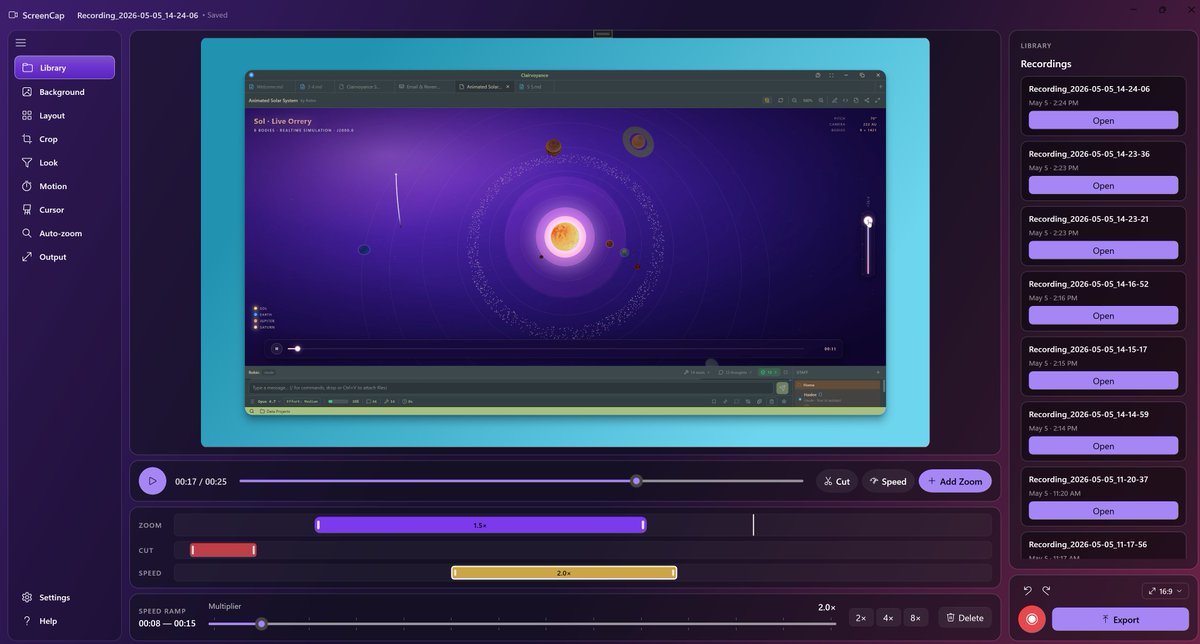This screenshot has width=1200, height=644.
Task: Click the Add Zoom button
Action: [x=955, y=481]
